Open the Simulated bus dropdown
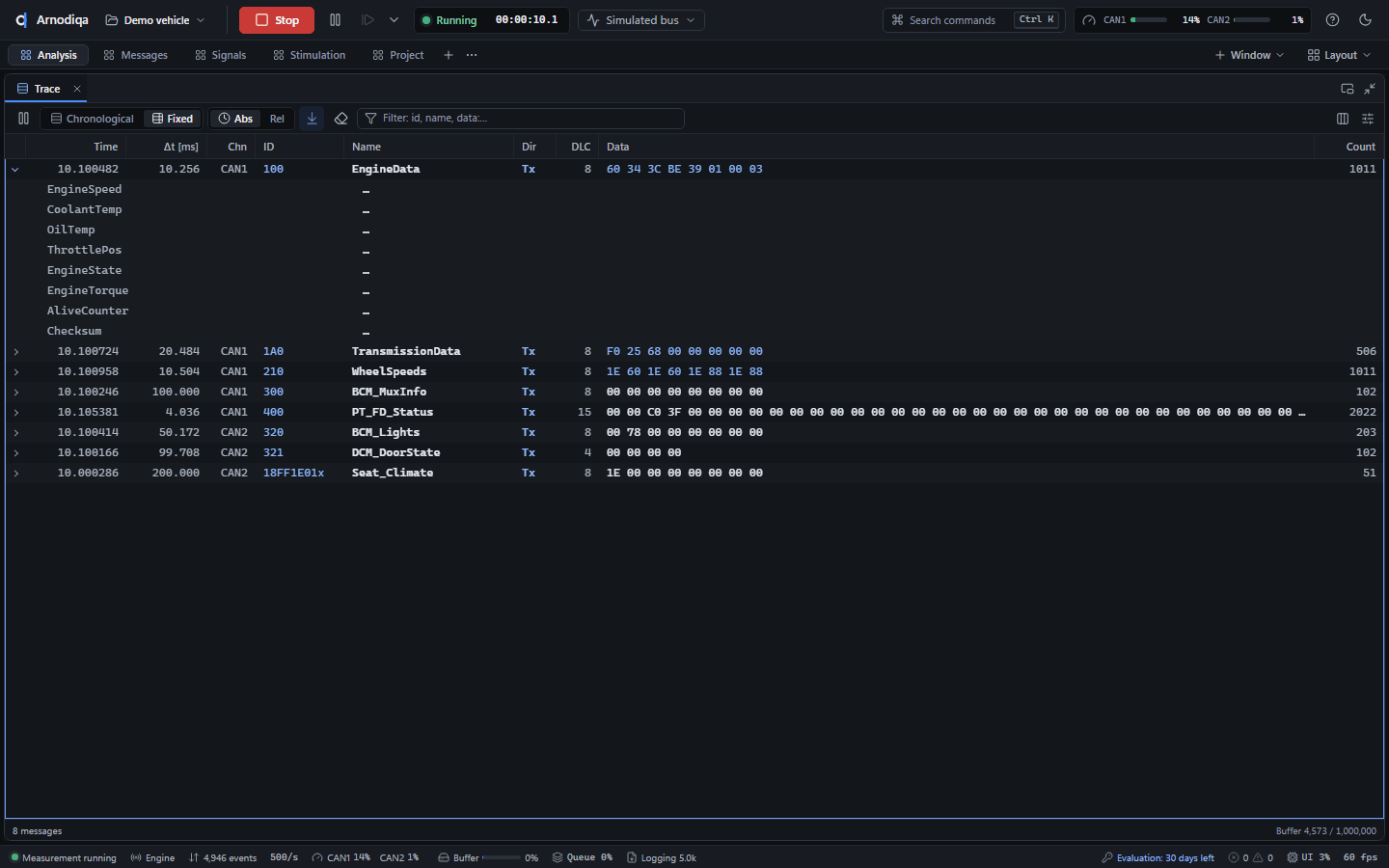Screen dimensions: 1389x868 click(641, 20)
